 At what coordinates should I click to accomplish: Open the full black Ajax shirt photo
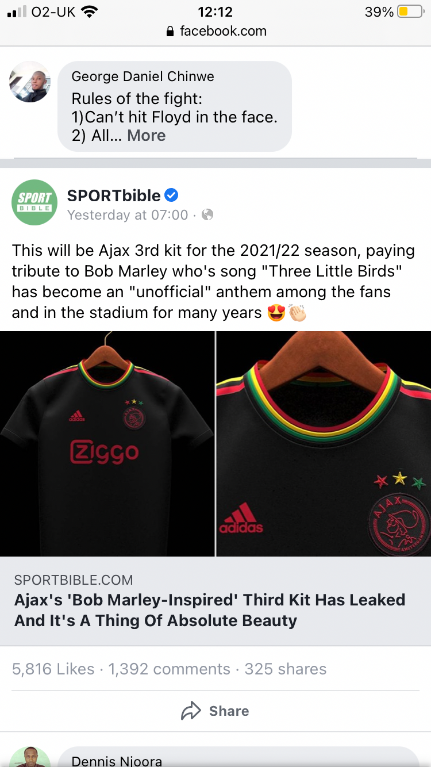(x=107, y=444)
